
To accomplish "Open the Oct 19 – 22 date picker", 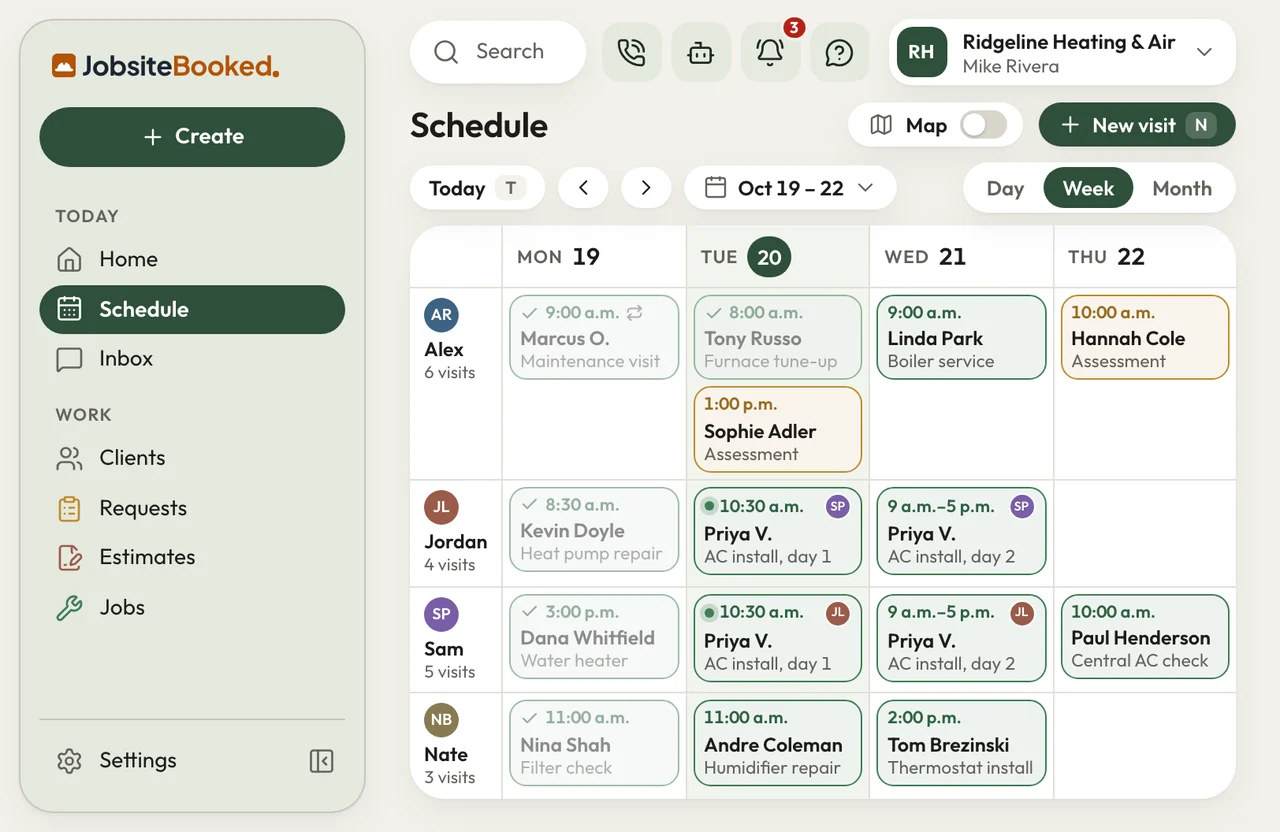I will (x=790, y=188).
